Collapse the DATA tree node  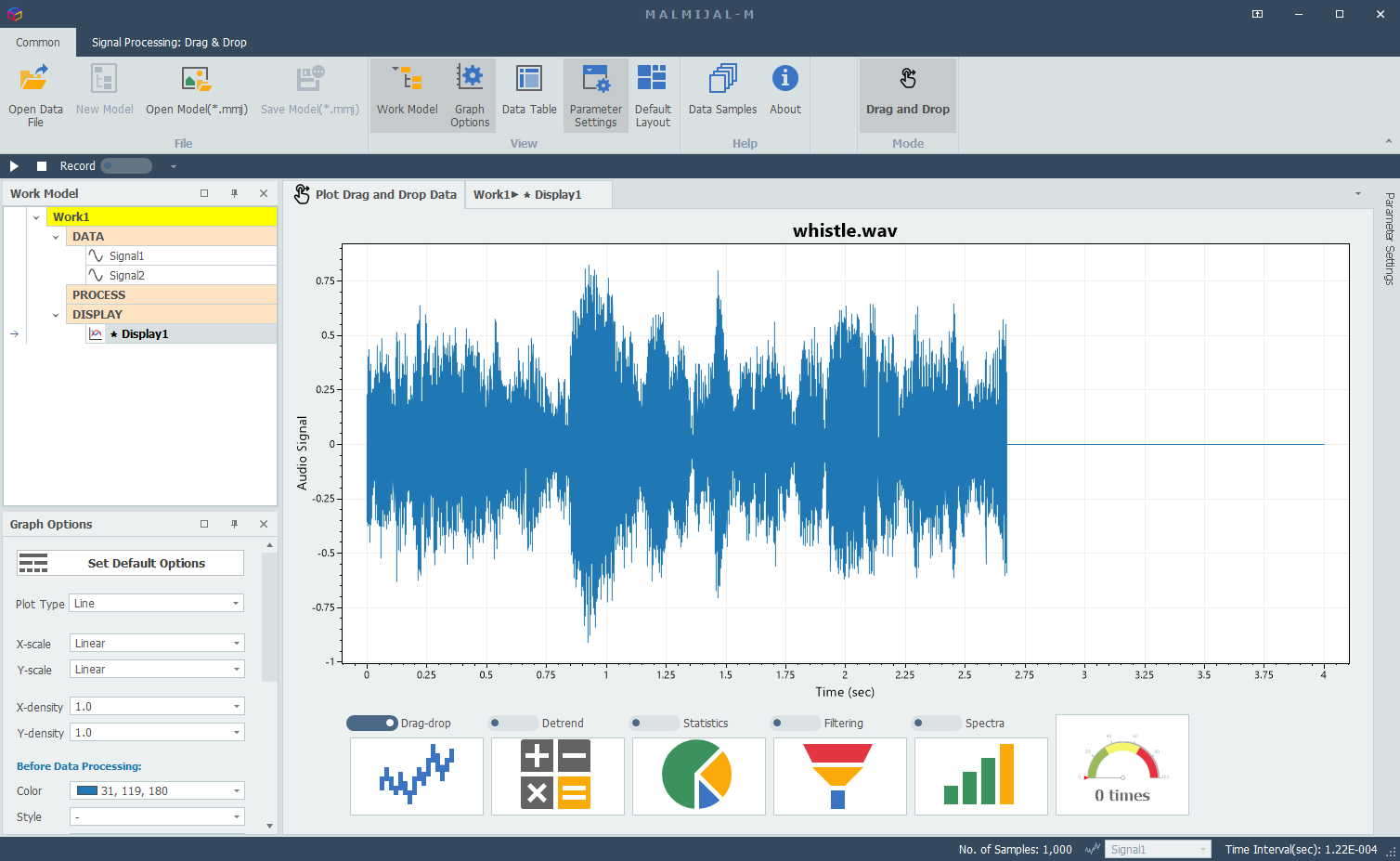click(x=56, y=237)
